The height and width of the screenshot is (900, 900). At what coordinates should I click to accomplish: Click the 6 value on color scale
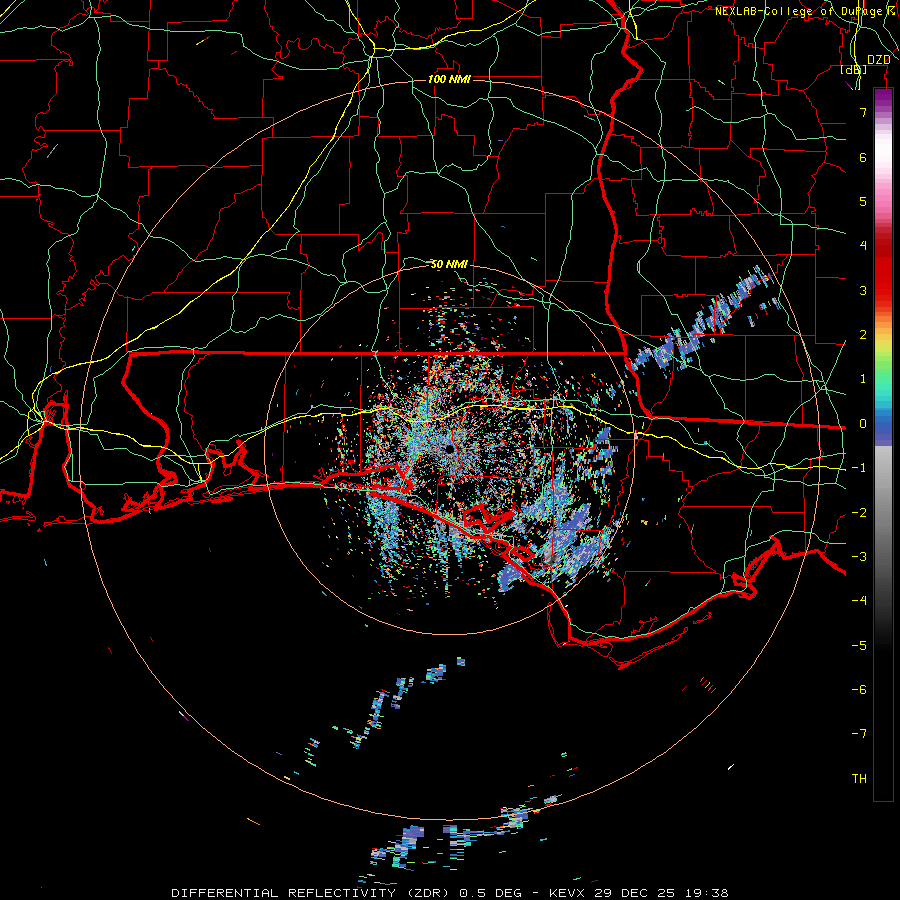point(863,157)
